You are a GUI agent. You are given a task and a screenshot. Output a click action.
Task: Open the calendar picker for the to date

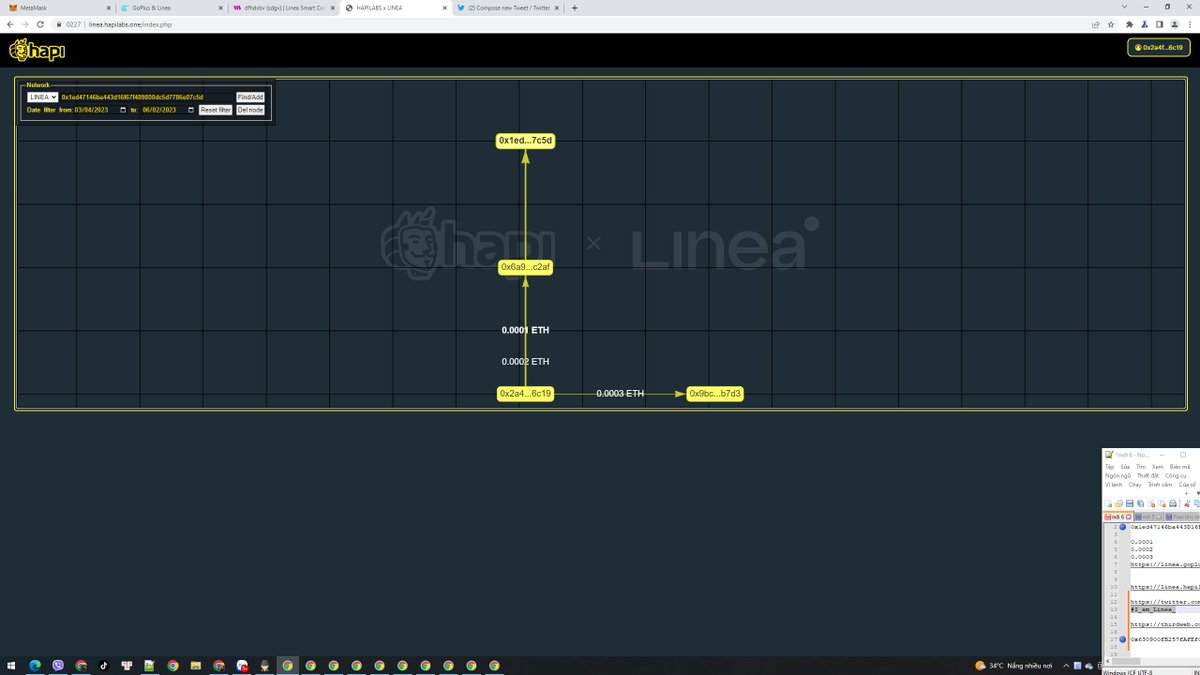tap(191, 110)
